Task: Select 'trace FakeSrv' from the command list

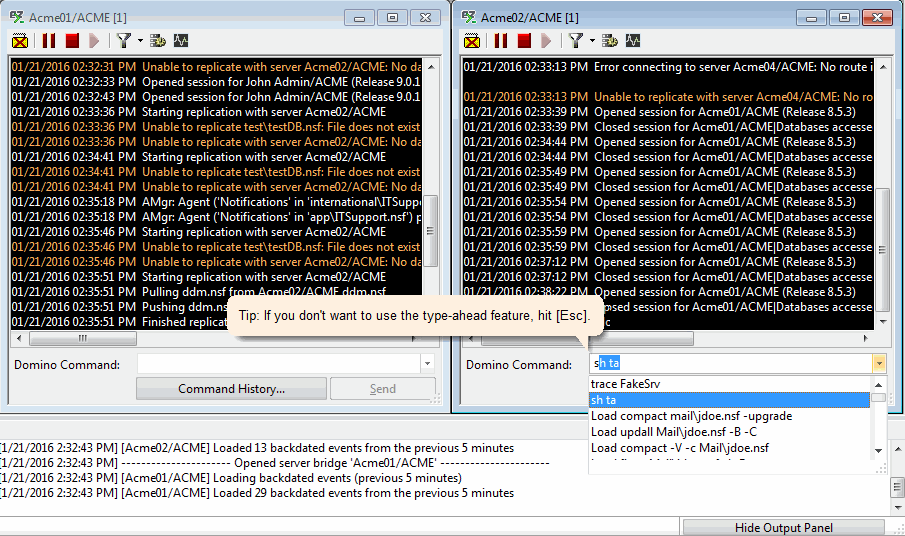Action: pyautogui.click(x=626, y=384)
